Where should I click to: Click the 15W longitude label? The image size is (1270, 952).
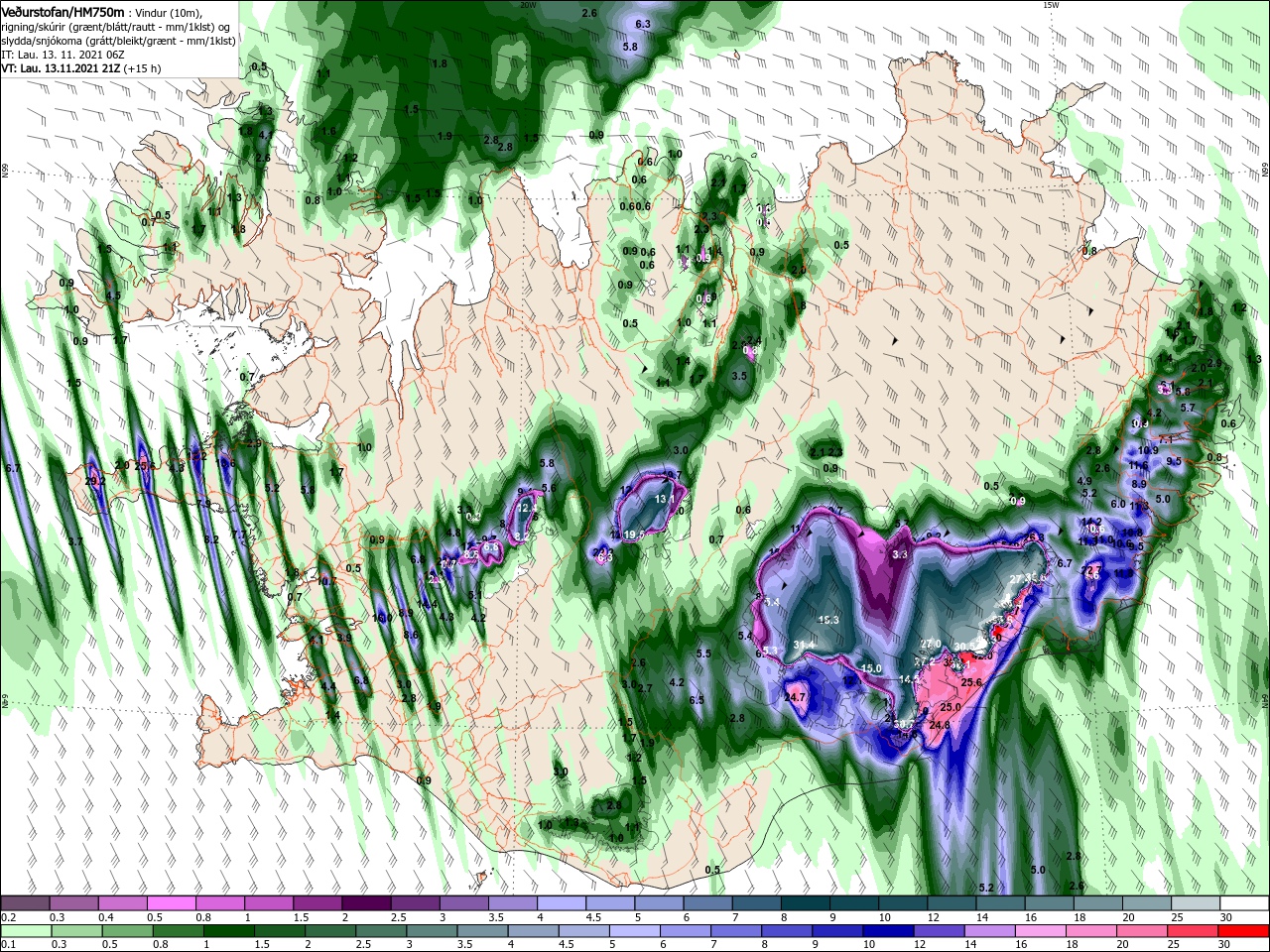click(1051, 5)
